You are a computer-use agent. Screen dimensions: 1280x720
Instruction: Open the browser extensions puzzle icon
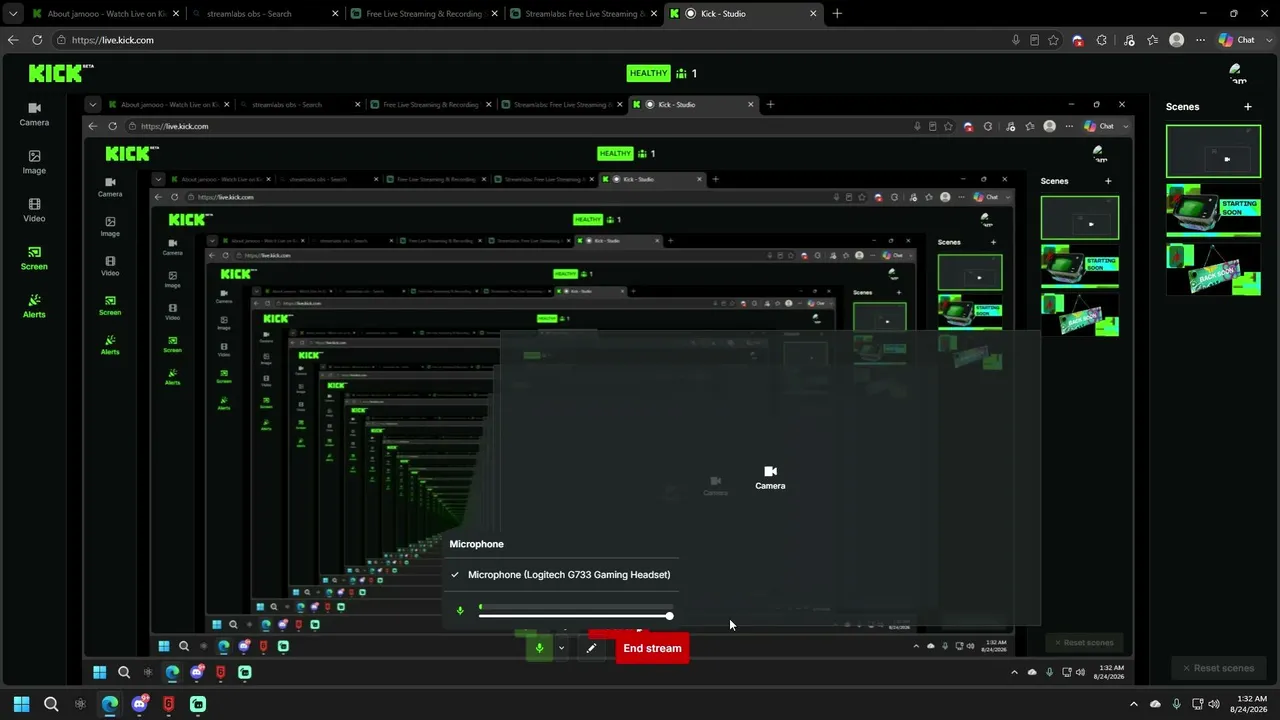[1102, 40]
